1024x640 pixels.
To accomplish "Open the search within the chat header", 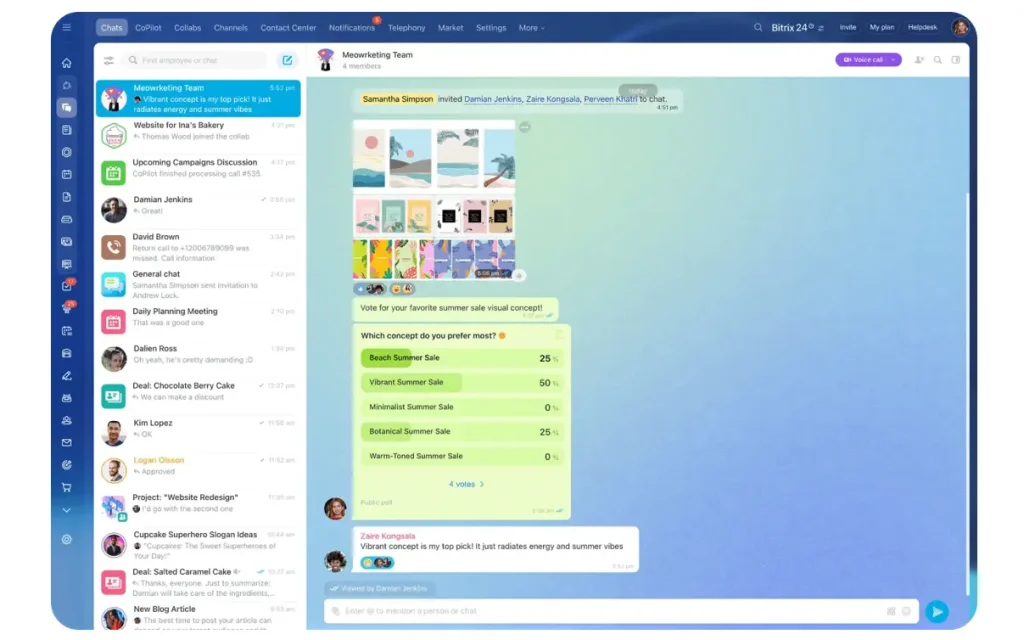I will [937, 60].
